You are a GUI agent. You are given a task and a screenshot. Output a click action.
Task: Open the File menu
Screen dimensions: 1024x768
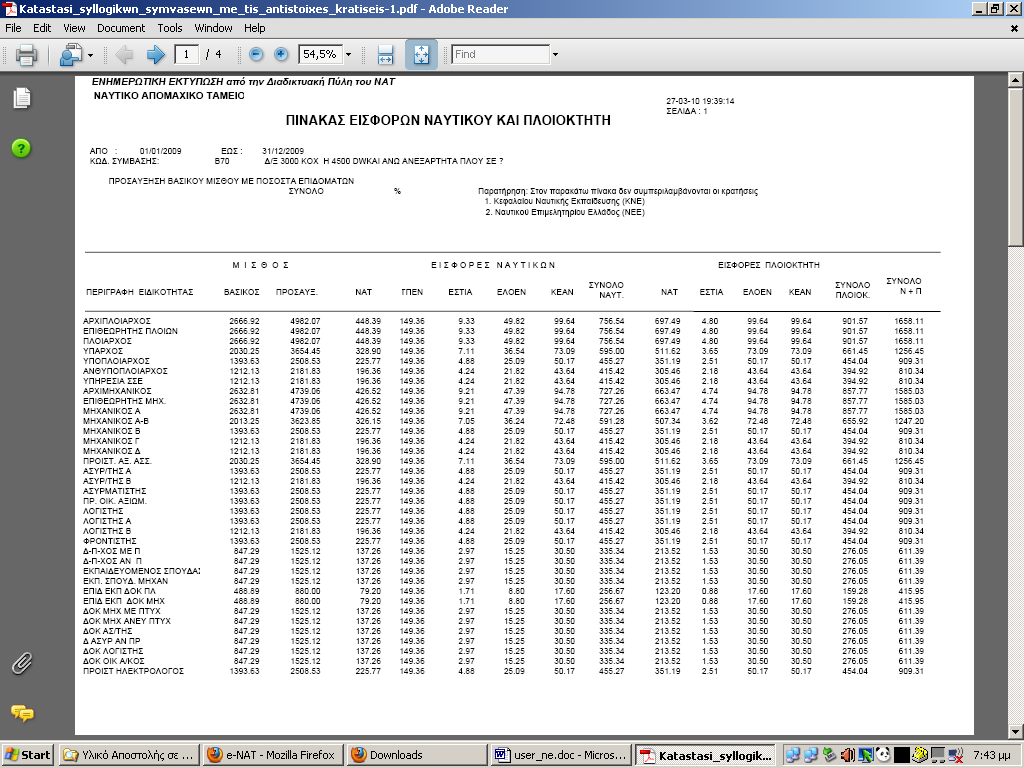pos(13,28)
